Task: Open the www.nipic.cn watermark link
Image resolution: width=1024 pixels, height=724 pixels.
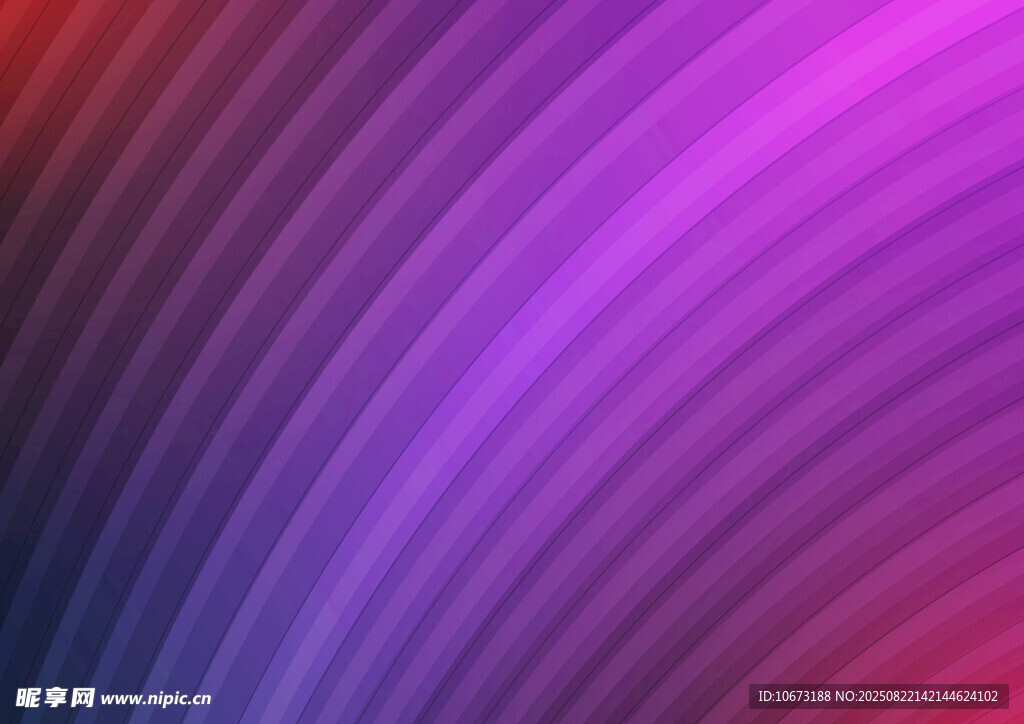Action: pyautogui.click(x=156, y=698)
